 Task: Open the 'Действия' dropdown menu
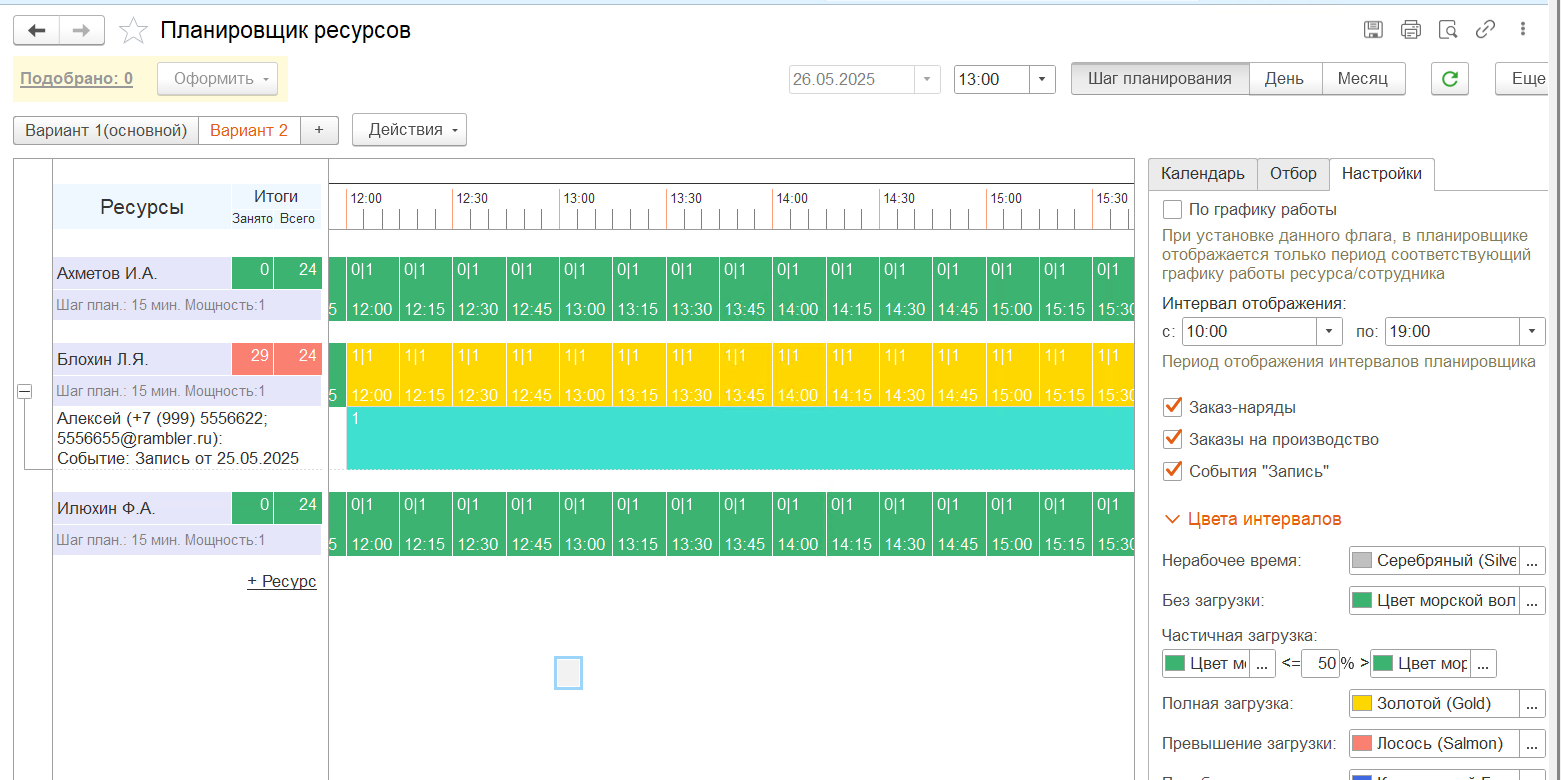click(x=409, y=130)
